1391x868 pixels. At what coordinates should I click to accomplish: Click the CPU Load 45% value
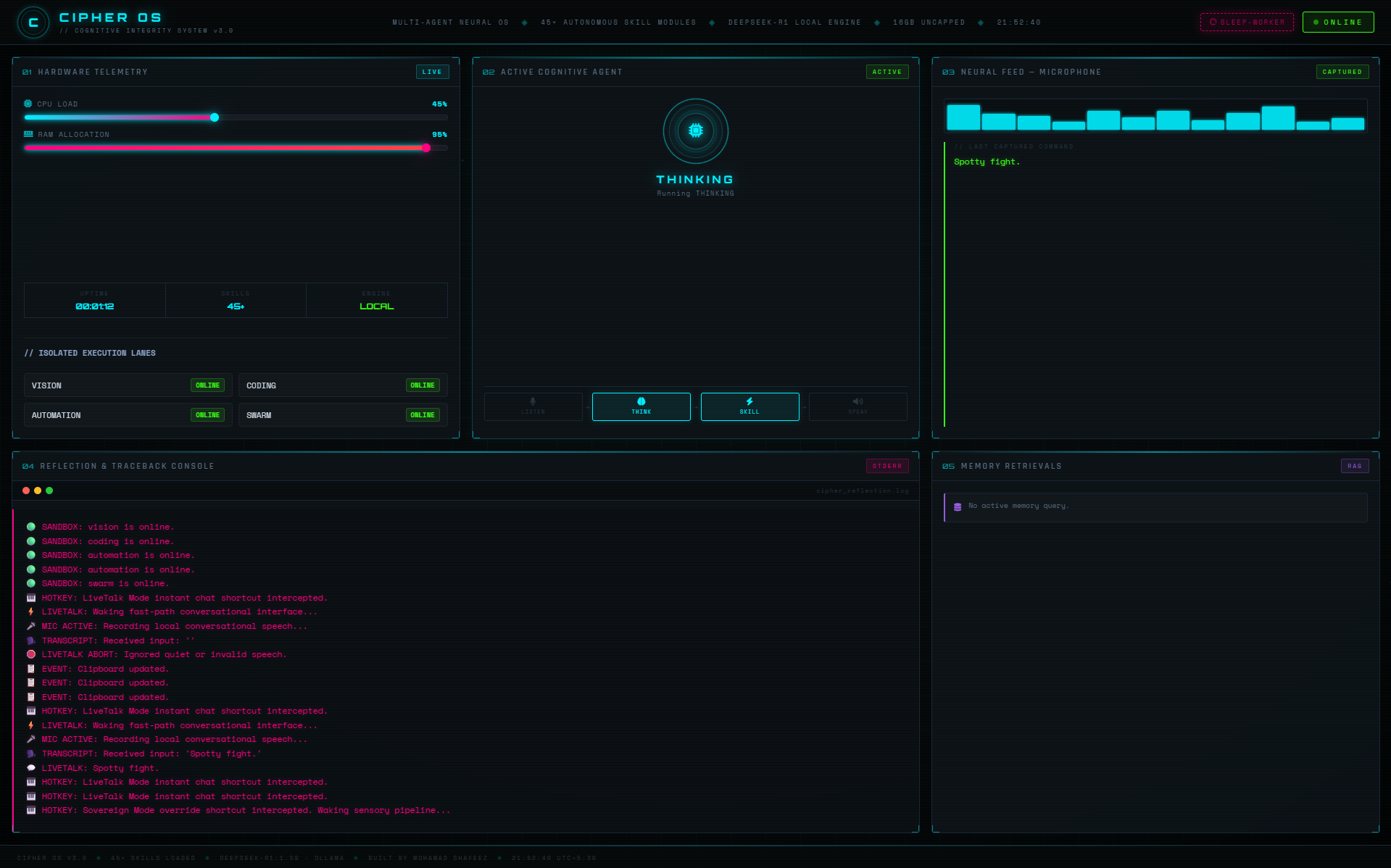tap(439, 104)
